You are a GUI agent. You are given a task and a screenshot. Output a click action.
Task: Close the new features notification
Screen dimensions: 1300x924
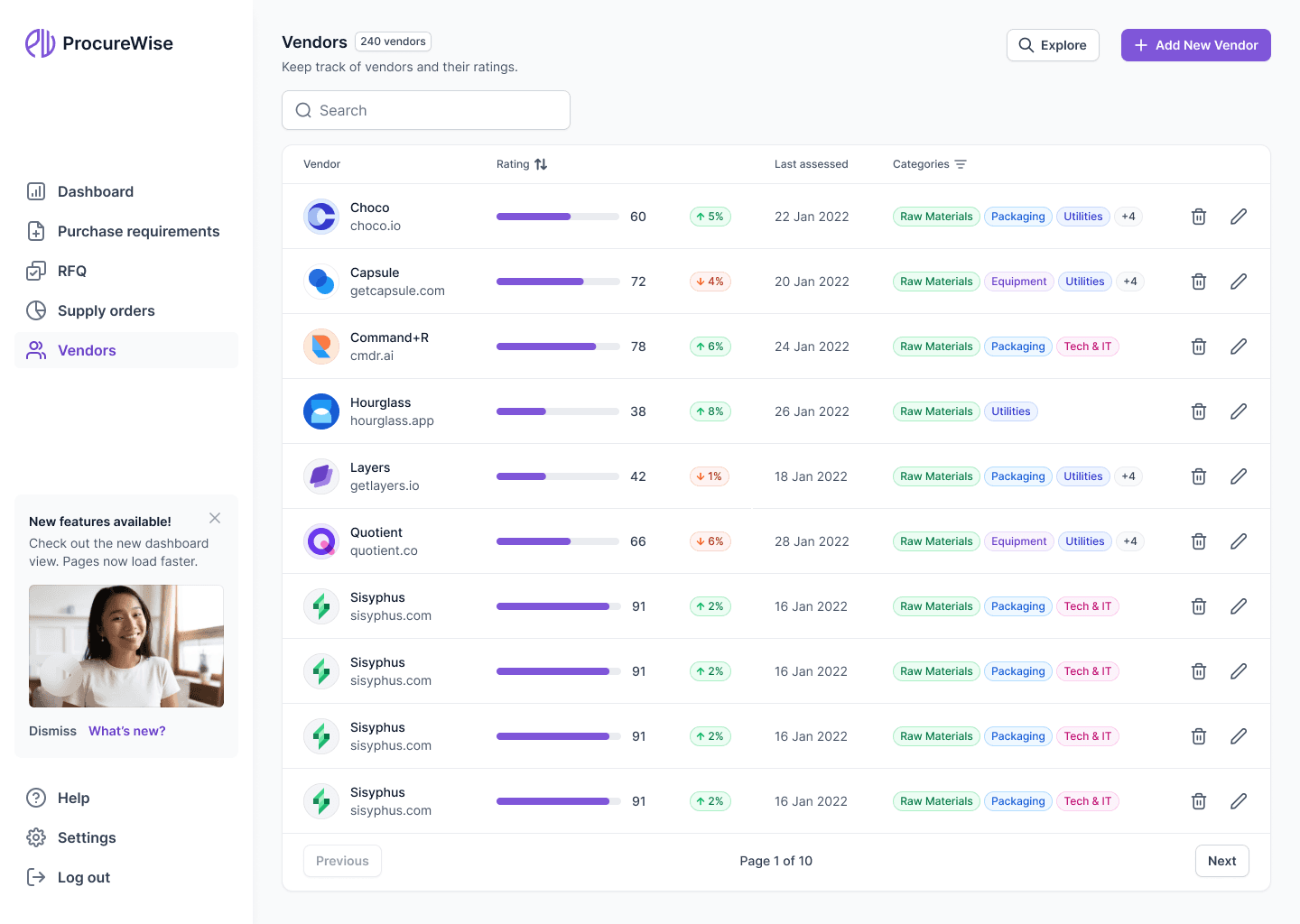[215, 518]
